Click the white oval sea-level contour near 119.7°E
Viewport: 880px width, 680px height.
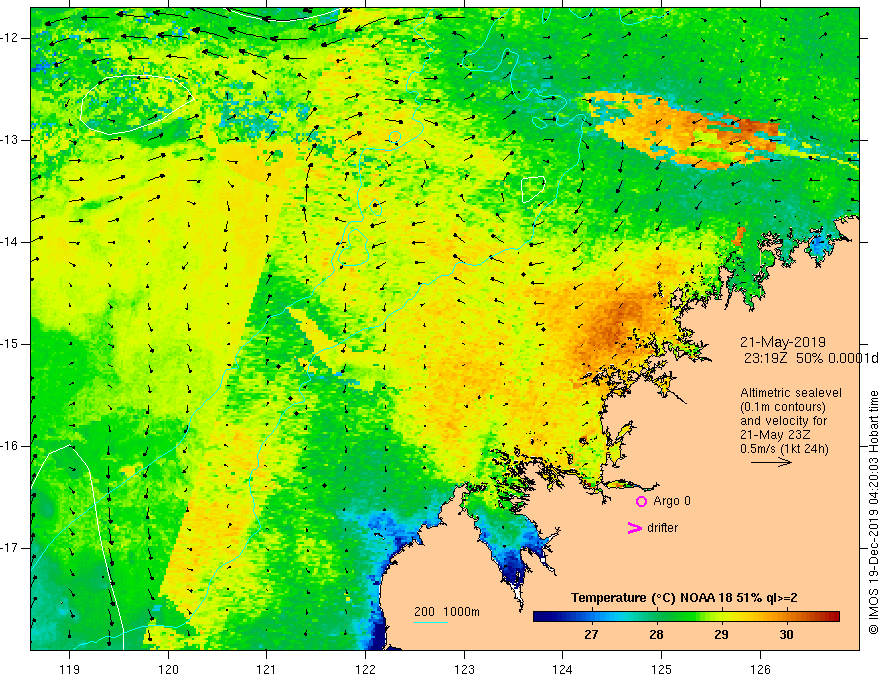coord(136,104)
